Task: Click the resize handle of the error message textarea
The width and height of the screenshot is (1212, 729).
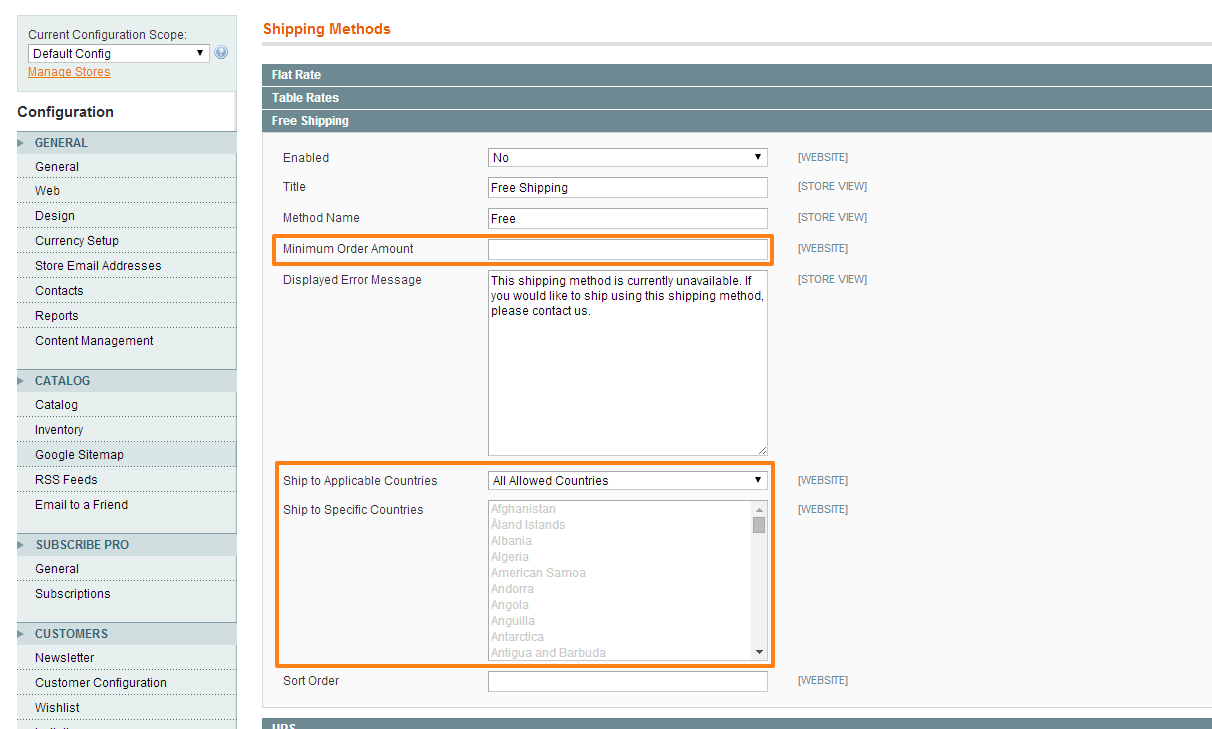Action: tap(762, 450)
